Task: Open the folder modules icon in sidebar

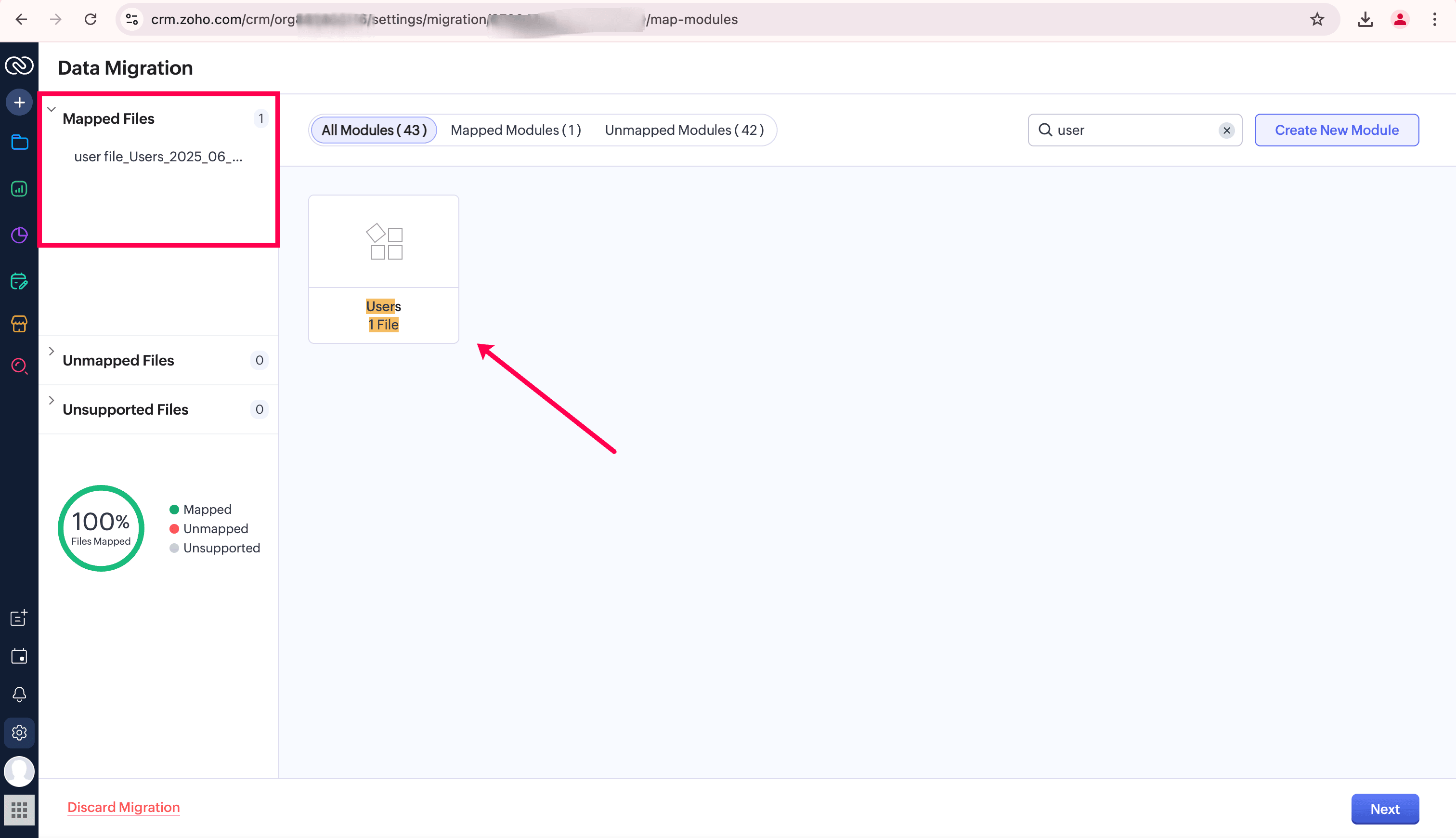Action: pos(19,142)
